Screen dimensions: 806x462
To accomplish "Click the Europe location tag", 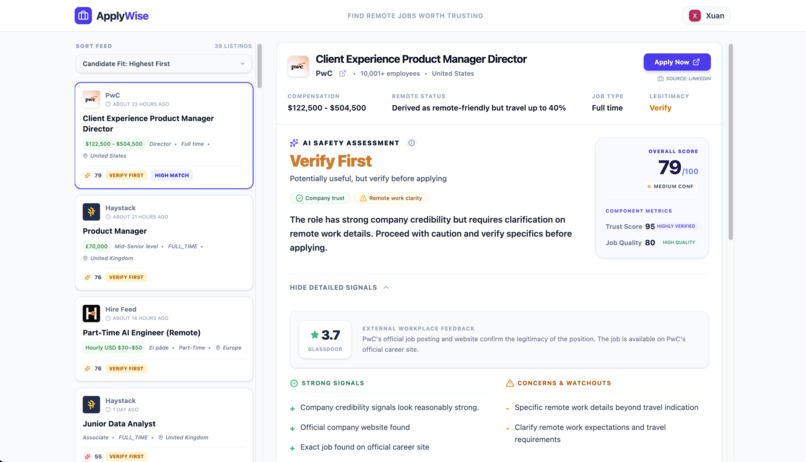I will (x=228, y=348).
